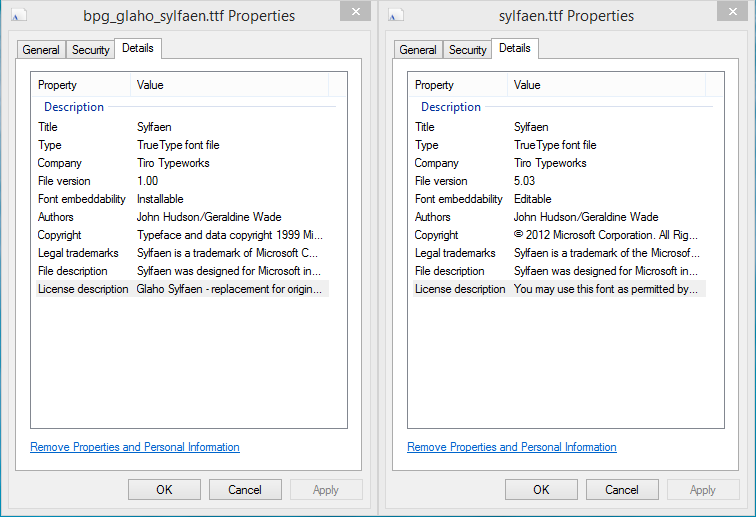Collapse Description group in bpg_glaho_sylfaen.ttf window
The image size is (756, 517).
tap(74, 107)
